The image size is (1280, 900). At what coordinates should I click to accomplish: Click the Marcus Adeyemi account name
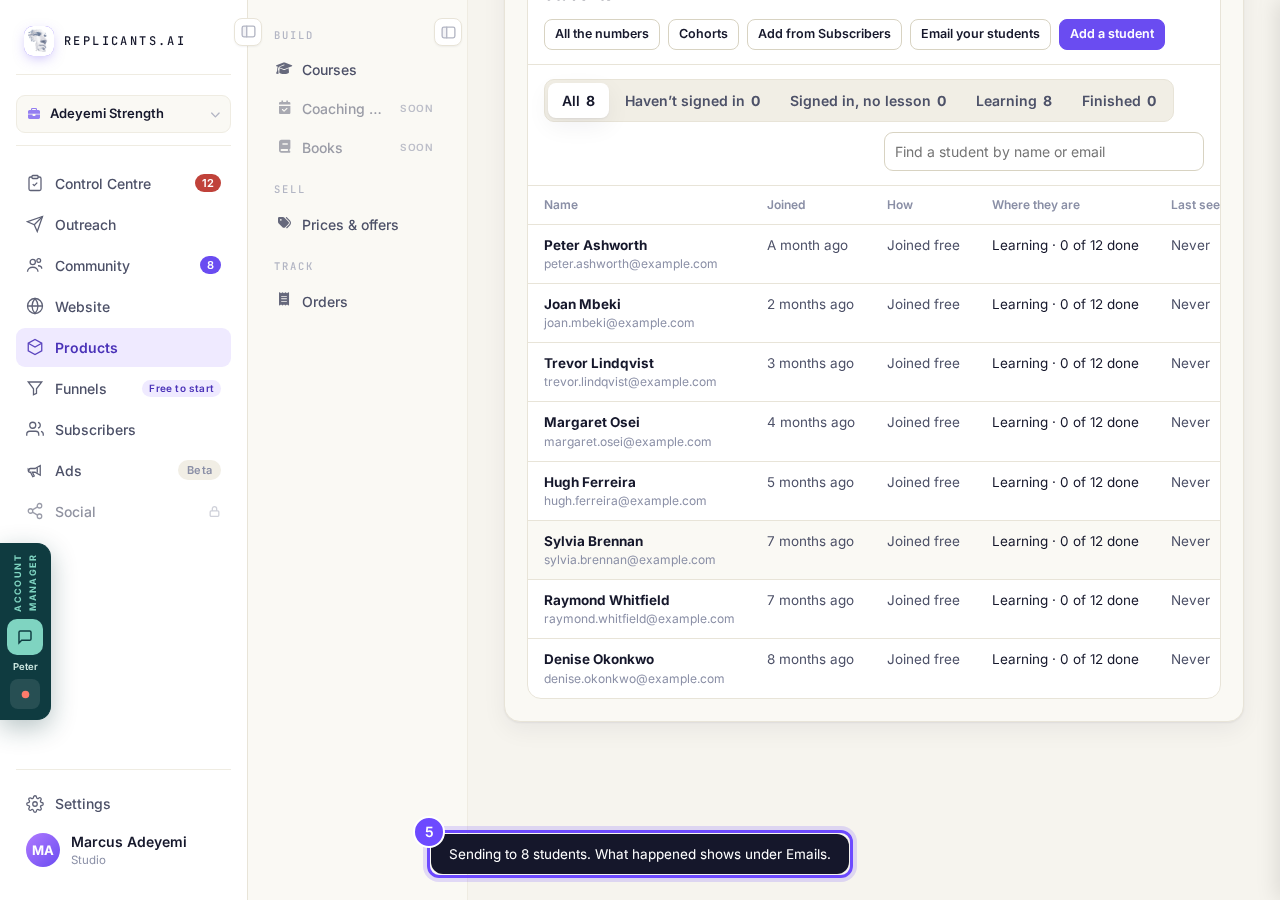pyautogui.click(x=129, y=842)
